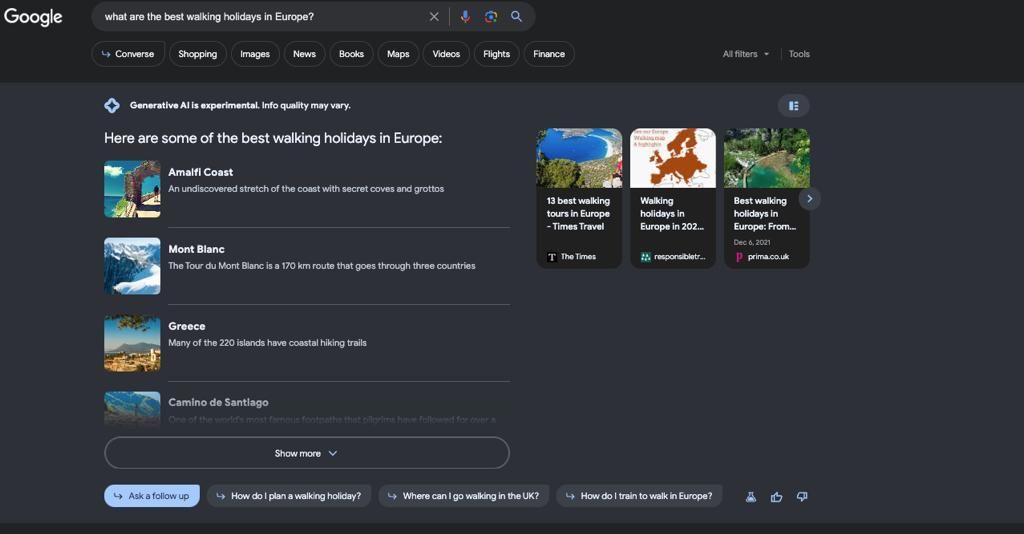Start voice search with microphone icon
The height and width of the screenshot is (534, 1024).
point(465,17)
